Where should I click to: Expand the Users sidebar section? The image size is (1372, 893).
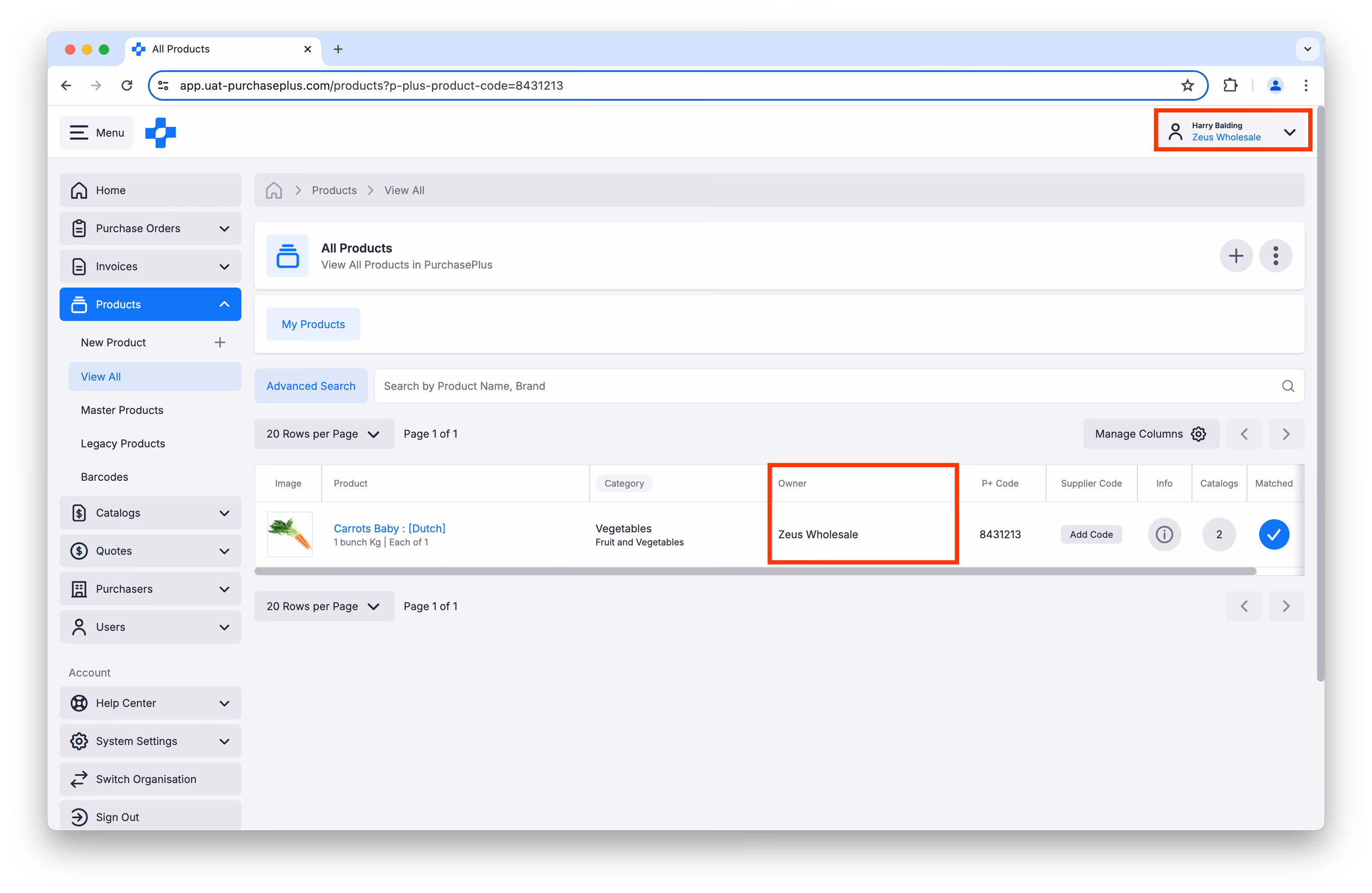(x=150, y=626)
